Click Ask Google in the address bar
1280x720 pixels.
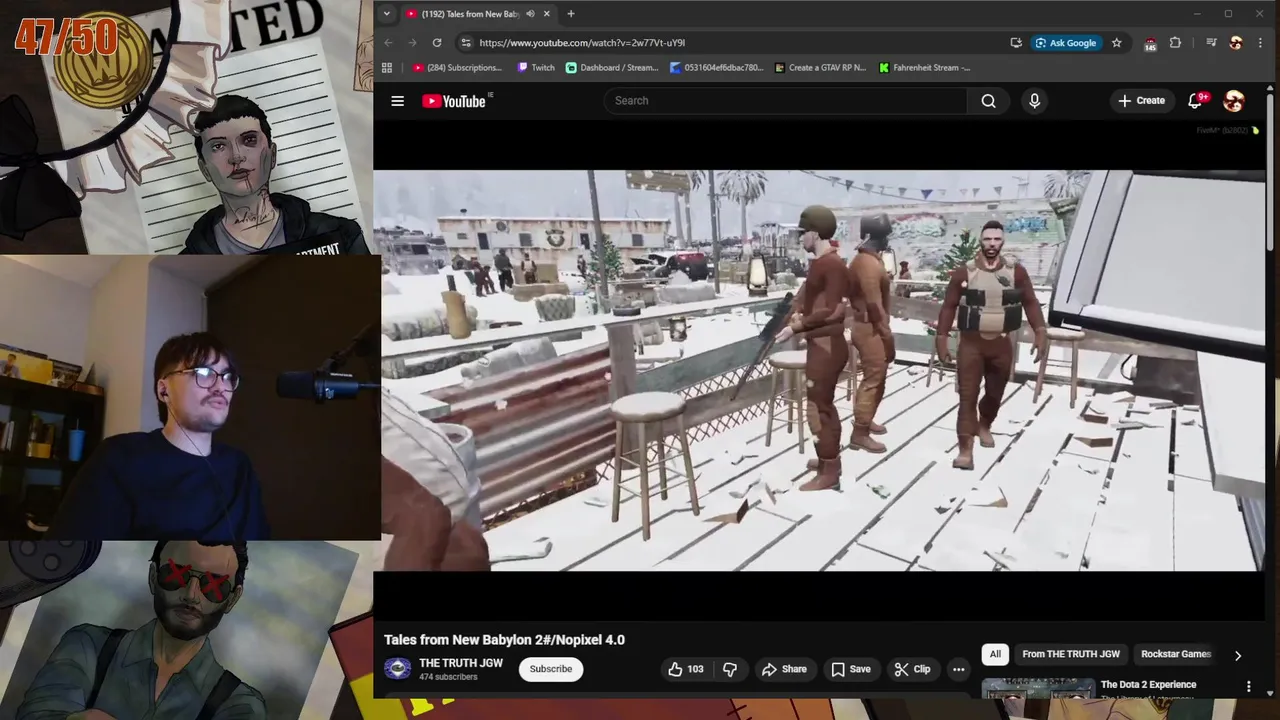[1065, 43]
